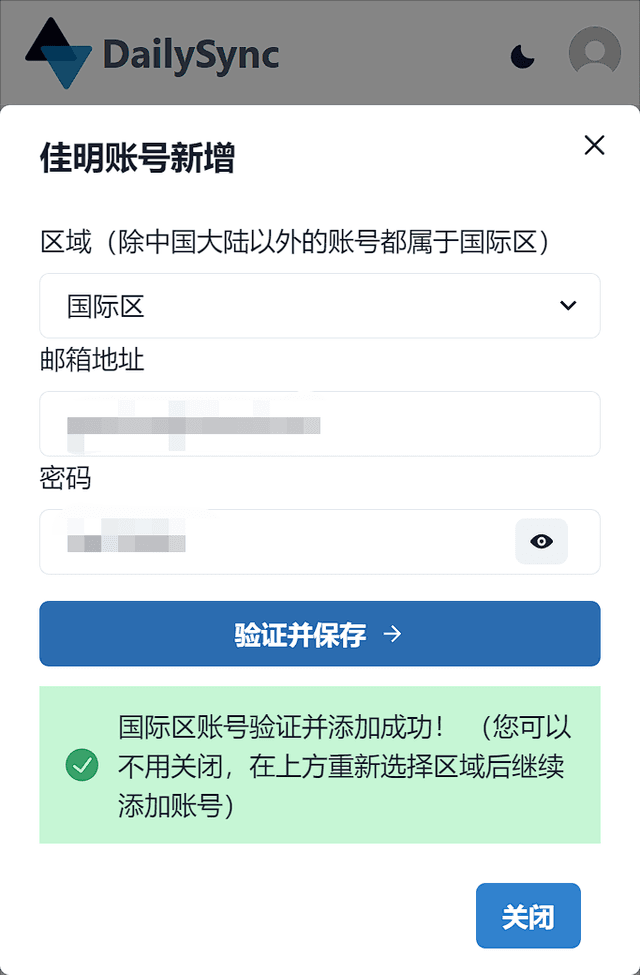Viewport: 640px width, 975px height.
Task: Open the user profile avatar menu
Action: coord(594,54)
